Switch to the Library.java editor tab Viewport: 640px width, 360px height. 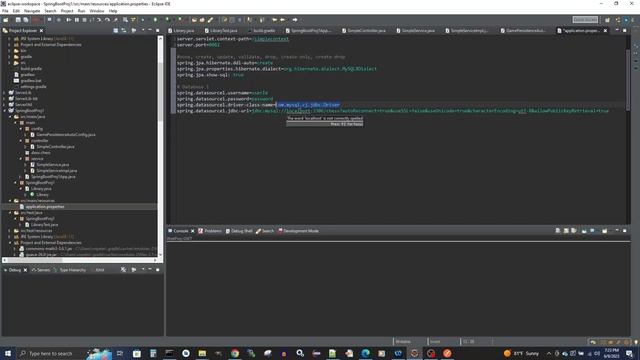(x=182, y=31)
